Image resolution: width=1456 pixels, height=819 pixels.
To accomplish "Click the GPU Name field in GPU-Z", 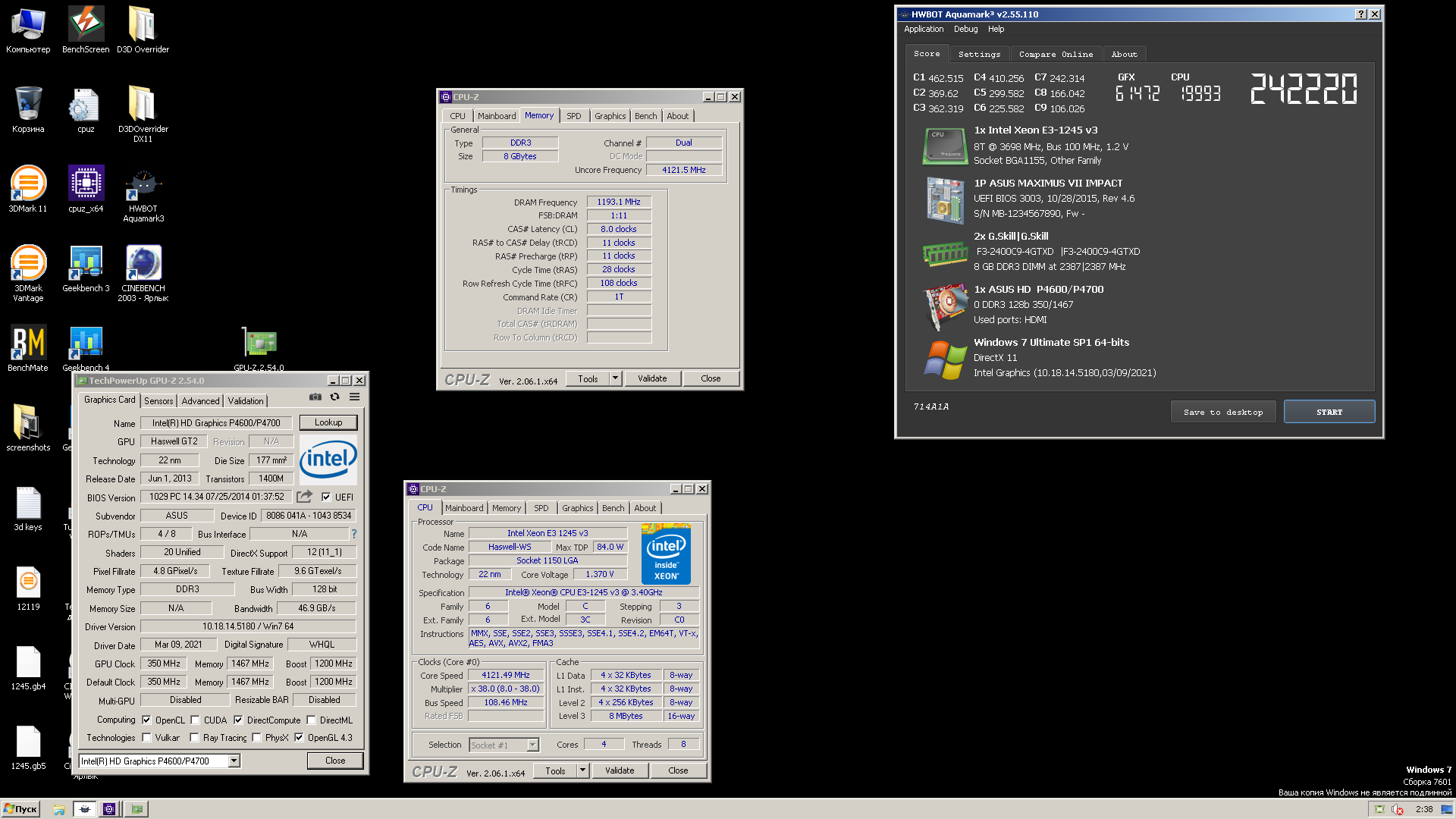I will coord(216,423).
